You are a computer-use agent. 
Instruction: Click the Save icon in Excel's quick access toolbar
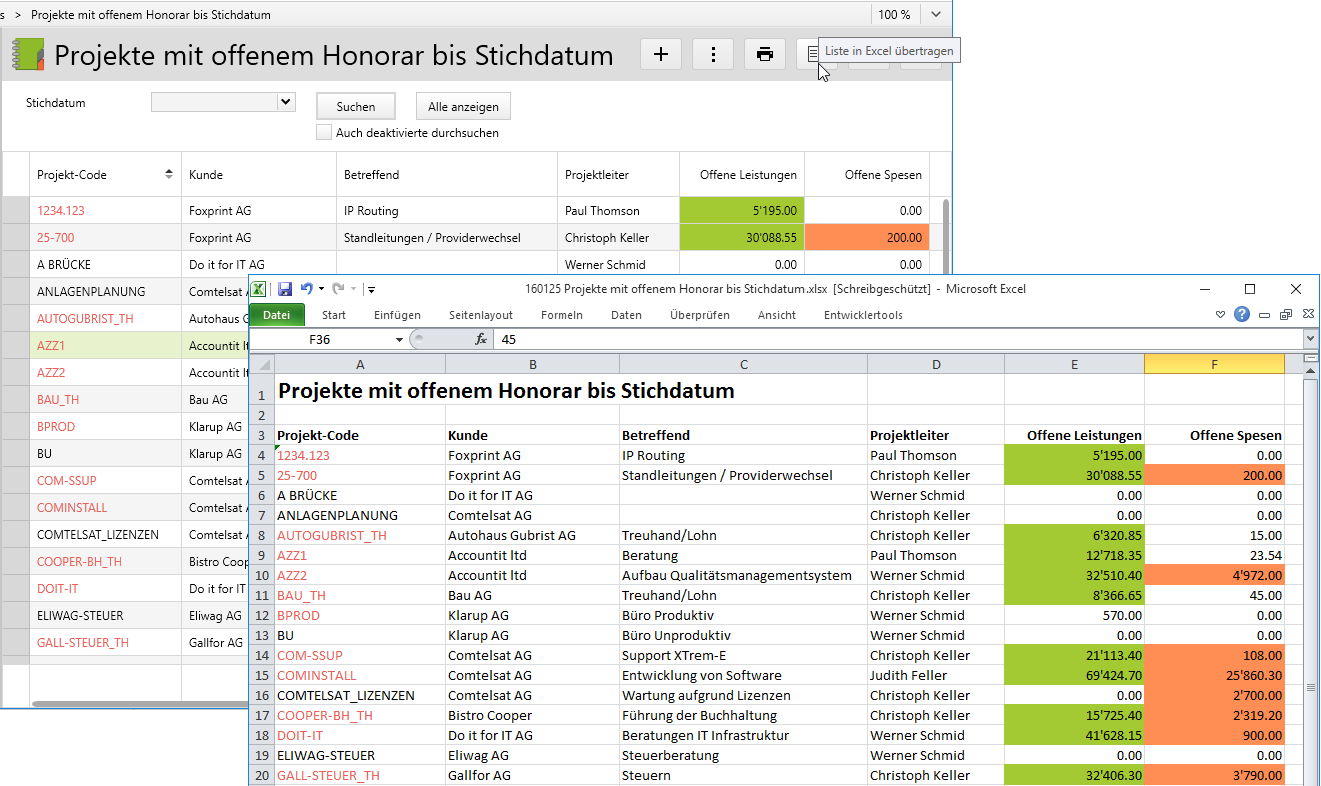tap(285, 289)
